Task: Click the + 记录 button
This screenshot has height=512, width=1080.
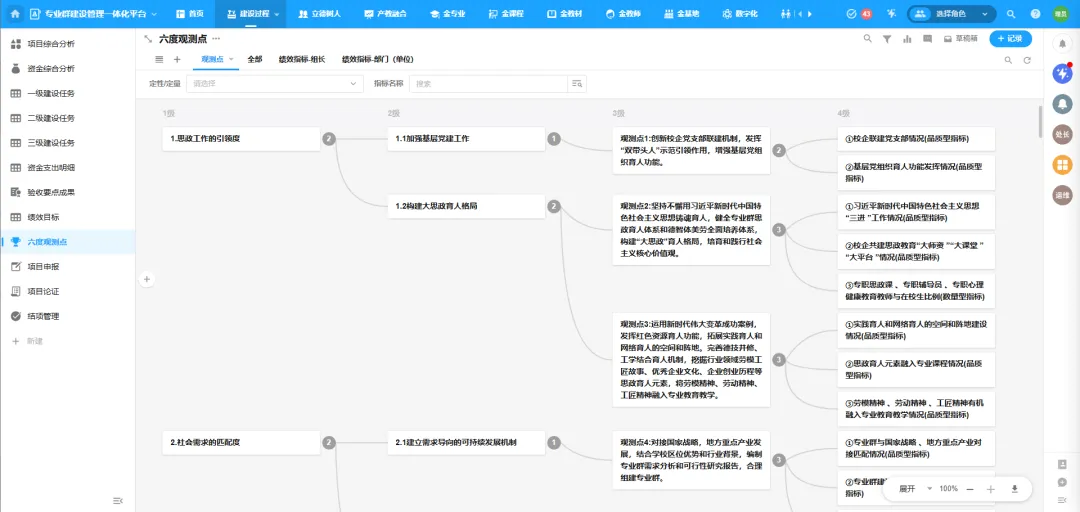Action: pos(1010,38)
